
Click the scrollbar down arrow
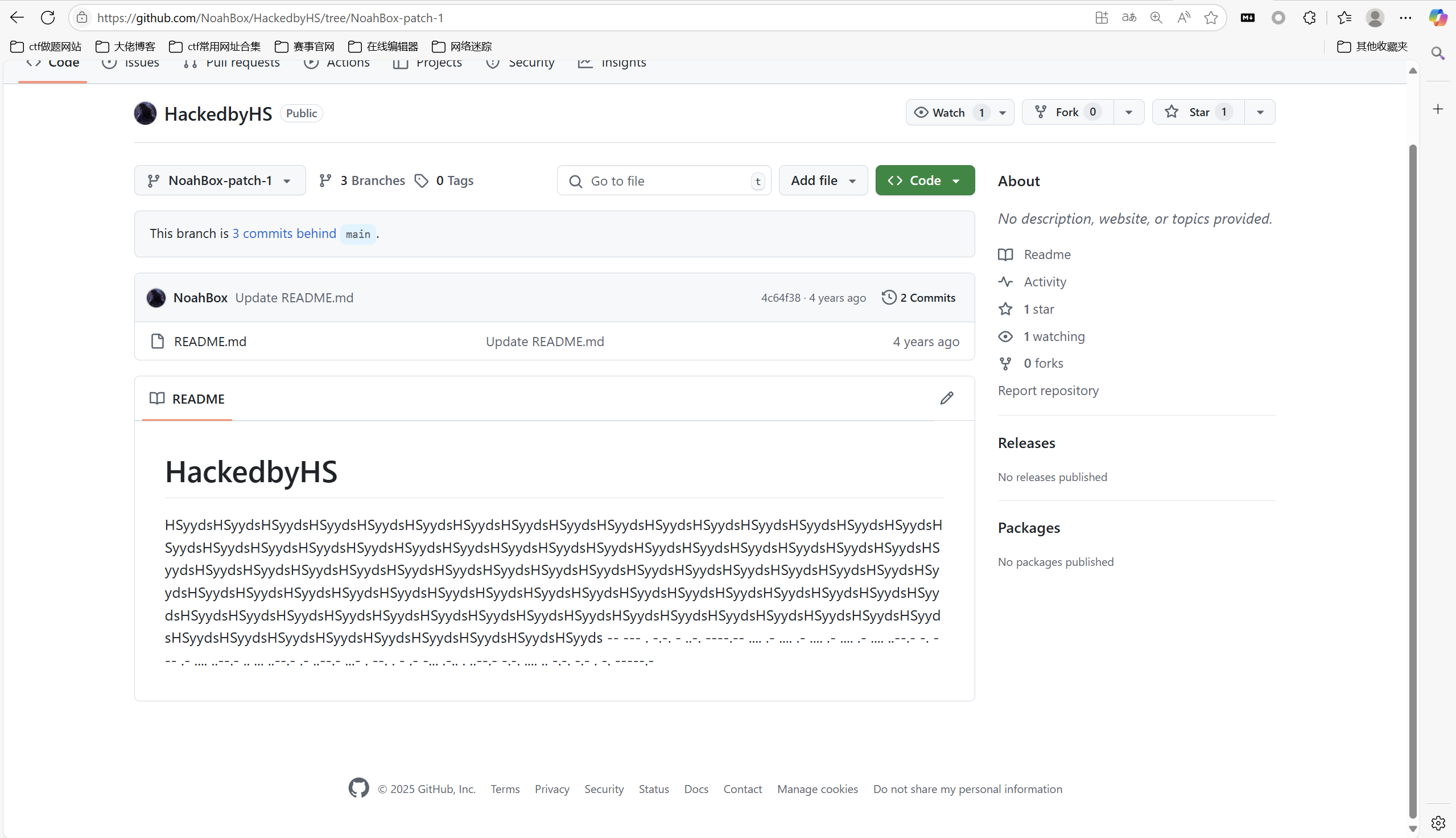[x=1412, y=829]
